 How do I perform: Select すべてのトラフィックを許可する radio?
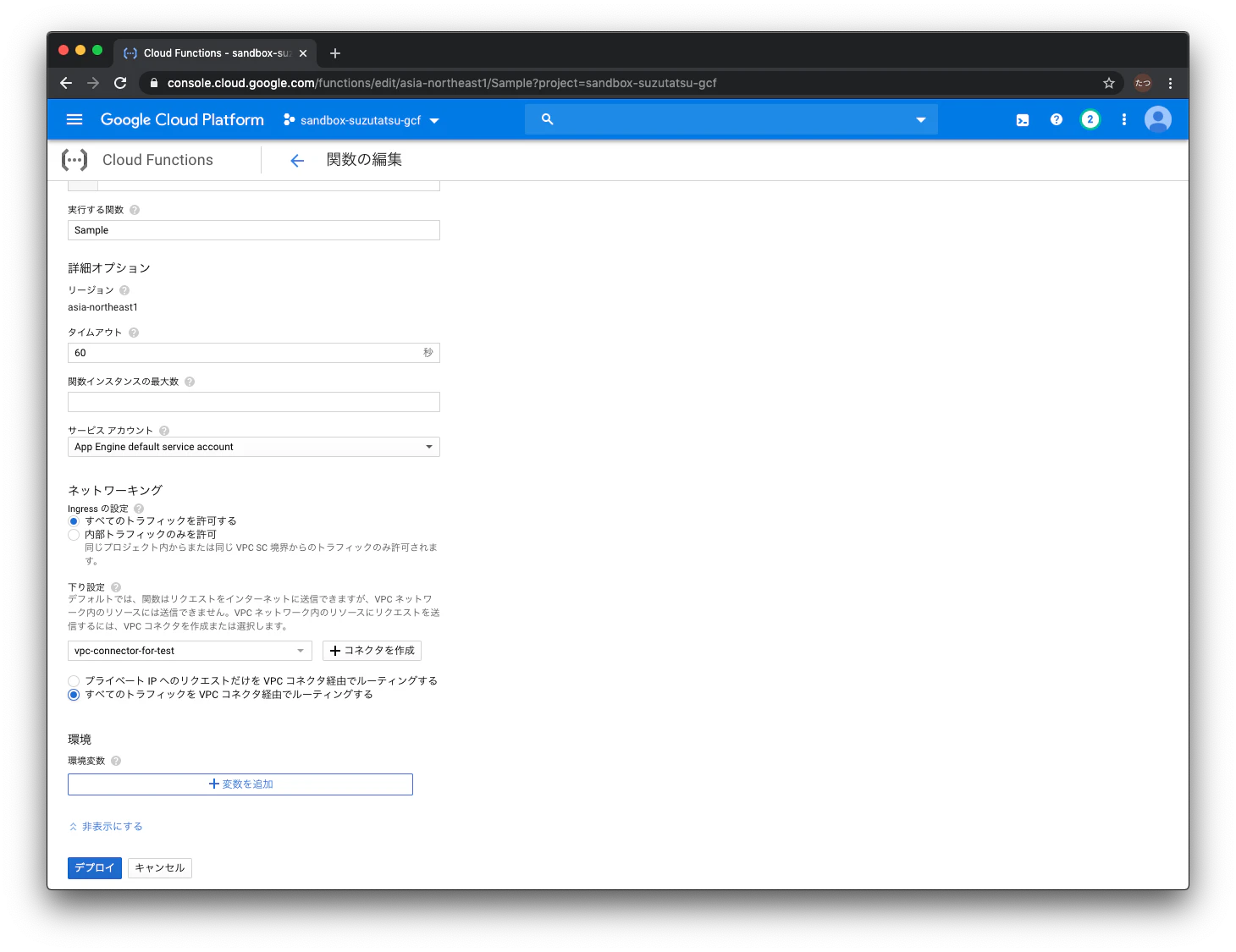pyautogui.click(x=74, y=521)
